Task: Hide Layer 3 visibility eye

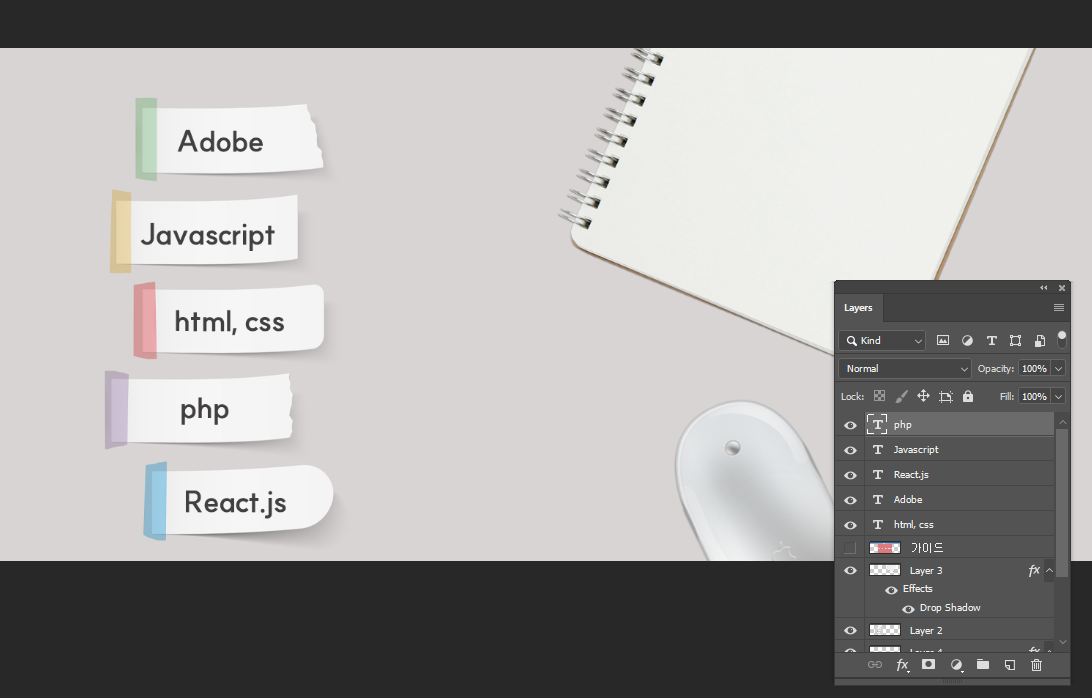Action: pos(850,571)
